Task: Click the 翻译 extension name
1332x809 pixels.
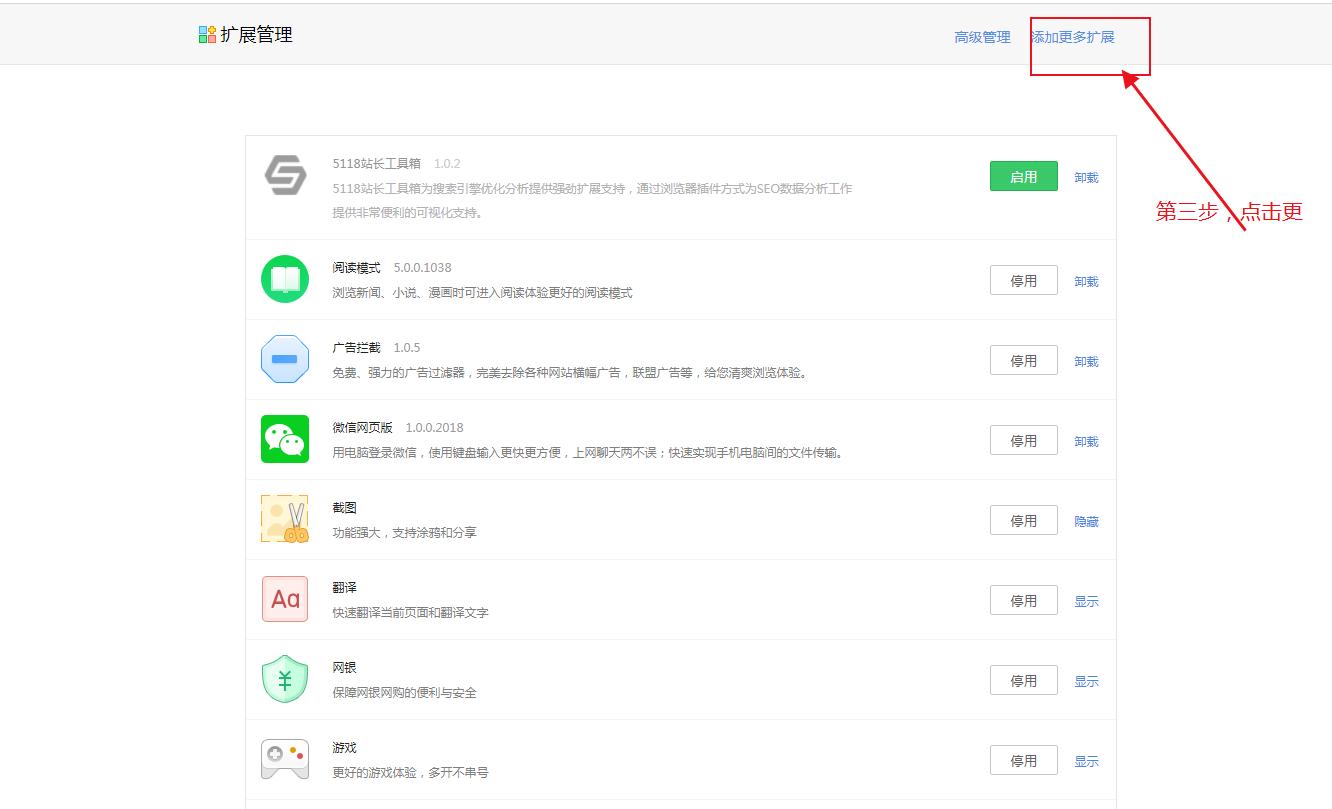Action: point(345,587)
